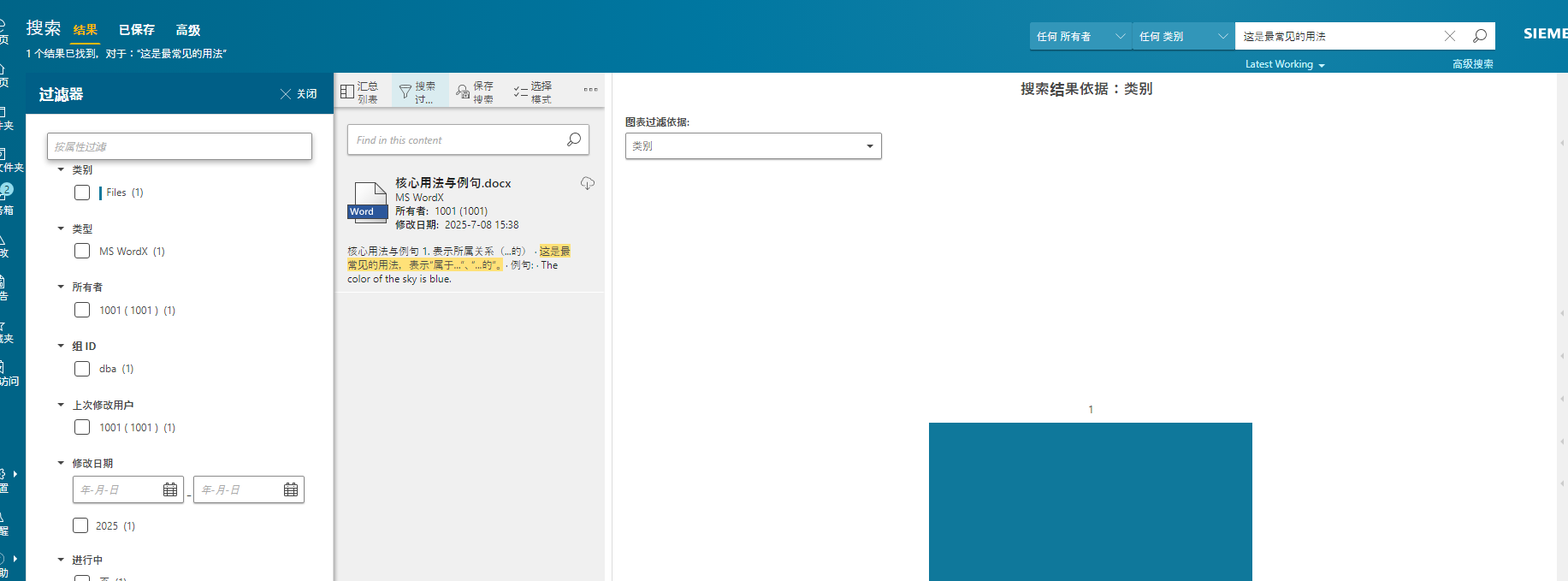Image resolution: width=1568 pixels, height=581 pixels.
Task: Check the dba group ID filter
Action: pyautogui.click(x=82, y=369)
